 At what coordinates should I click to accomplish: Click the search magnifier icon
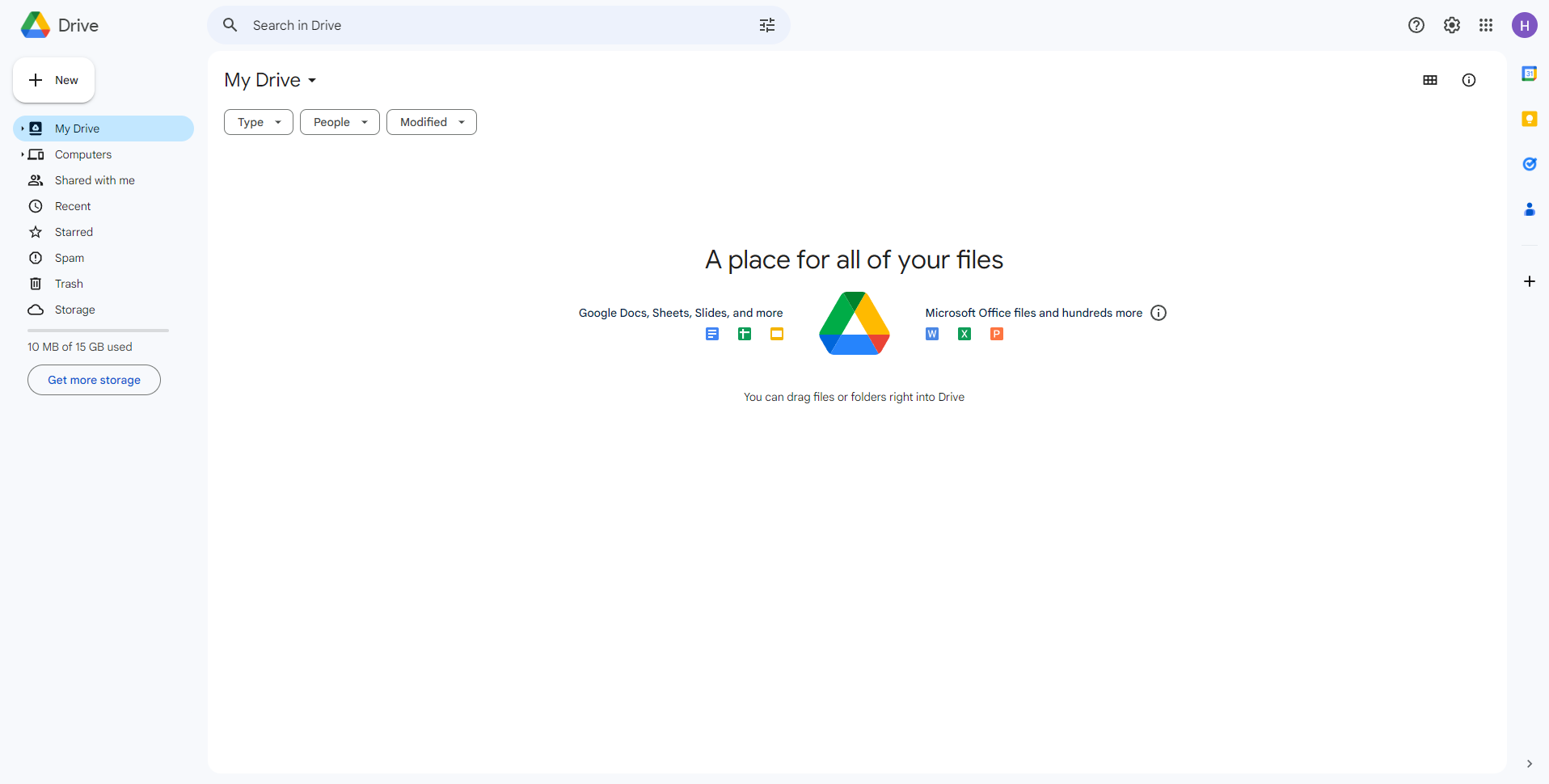click(230, 25)
